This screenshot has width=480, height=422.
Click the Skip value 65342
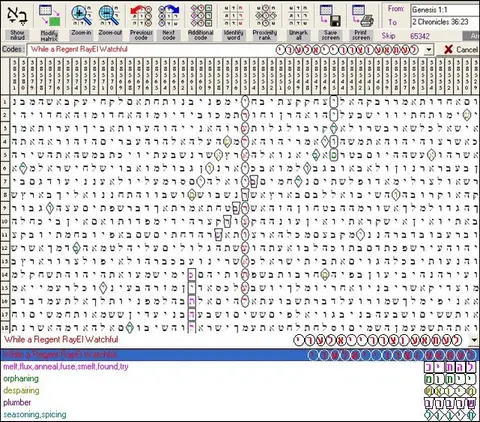(x=420, y=36)
